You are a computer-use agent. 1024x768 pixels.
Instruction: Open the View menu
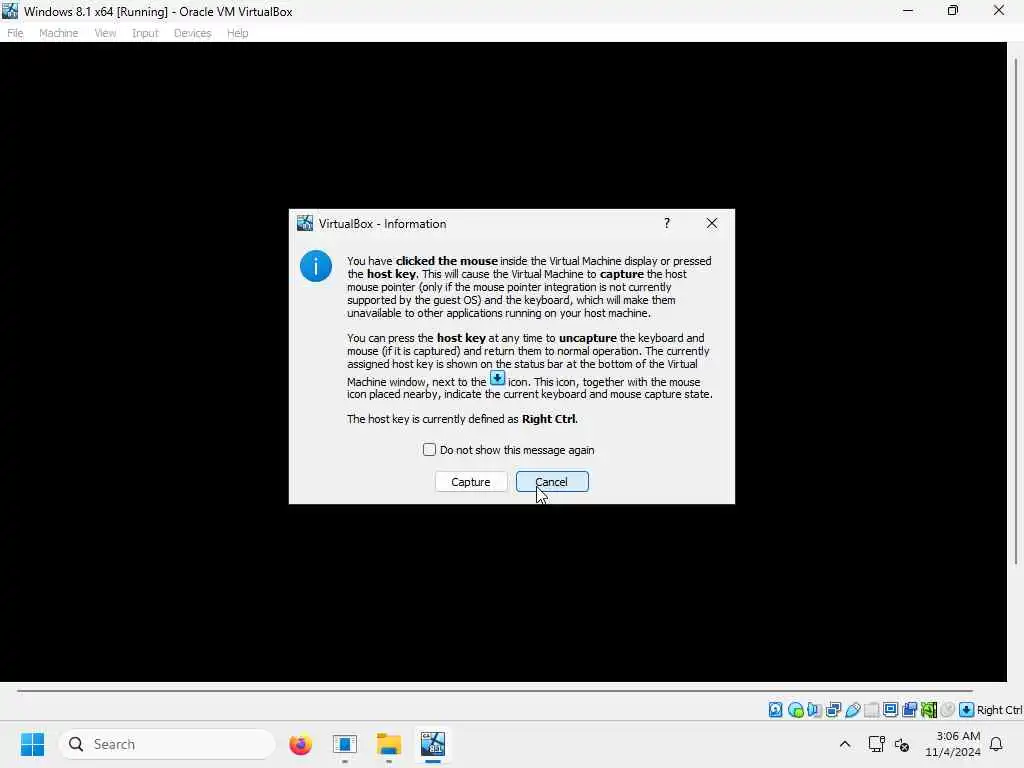105,33
